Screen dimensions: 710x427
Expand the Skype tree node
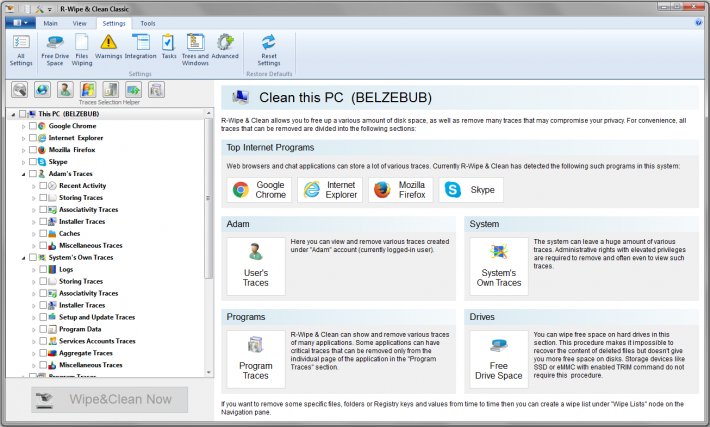(x=23, y=162)
